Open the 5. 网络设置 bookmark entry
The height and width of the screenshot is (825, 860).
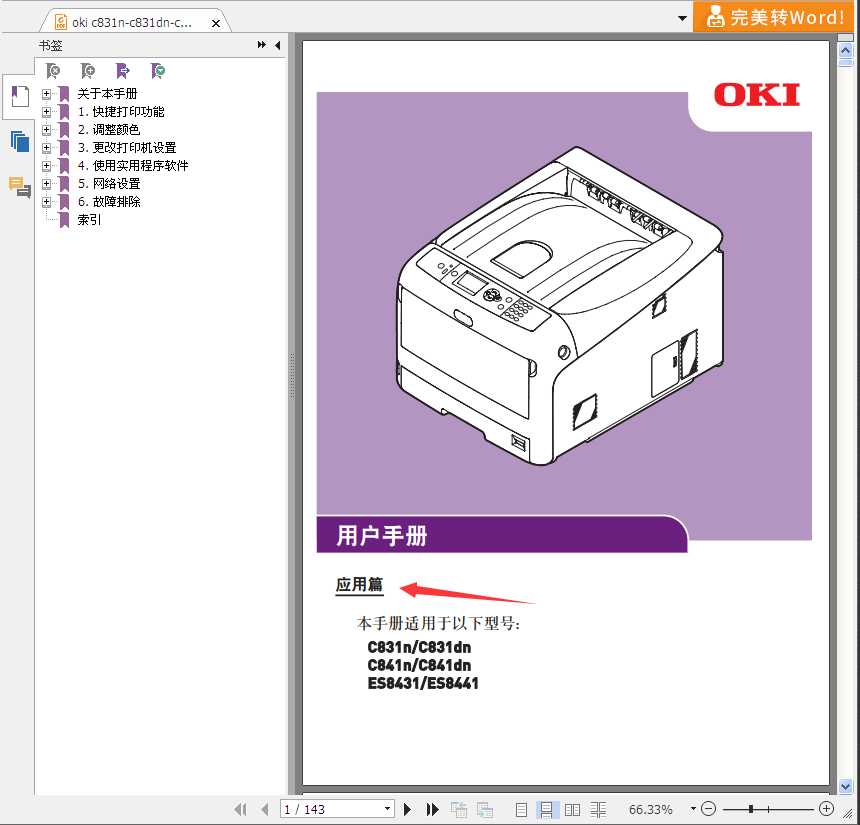click(x=109, y=184)
